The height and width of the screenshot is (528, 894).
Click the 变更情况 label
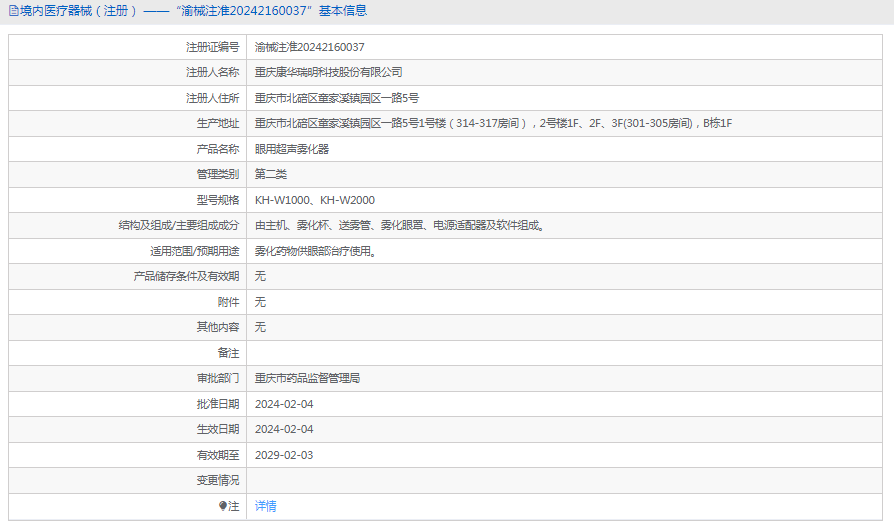pos(218,481)
